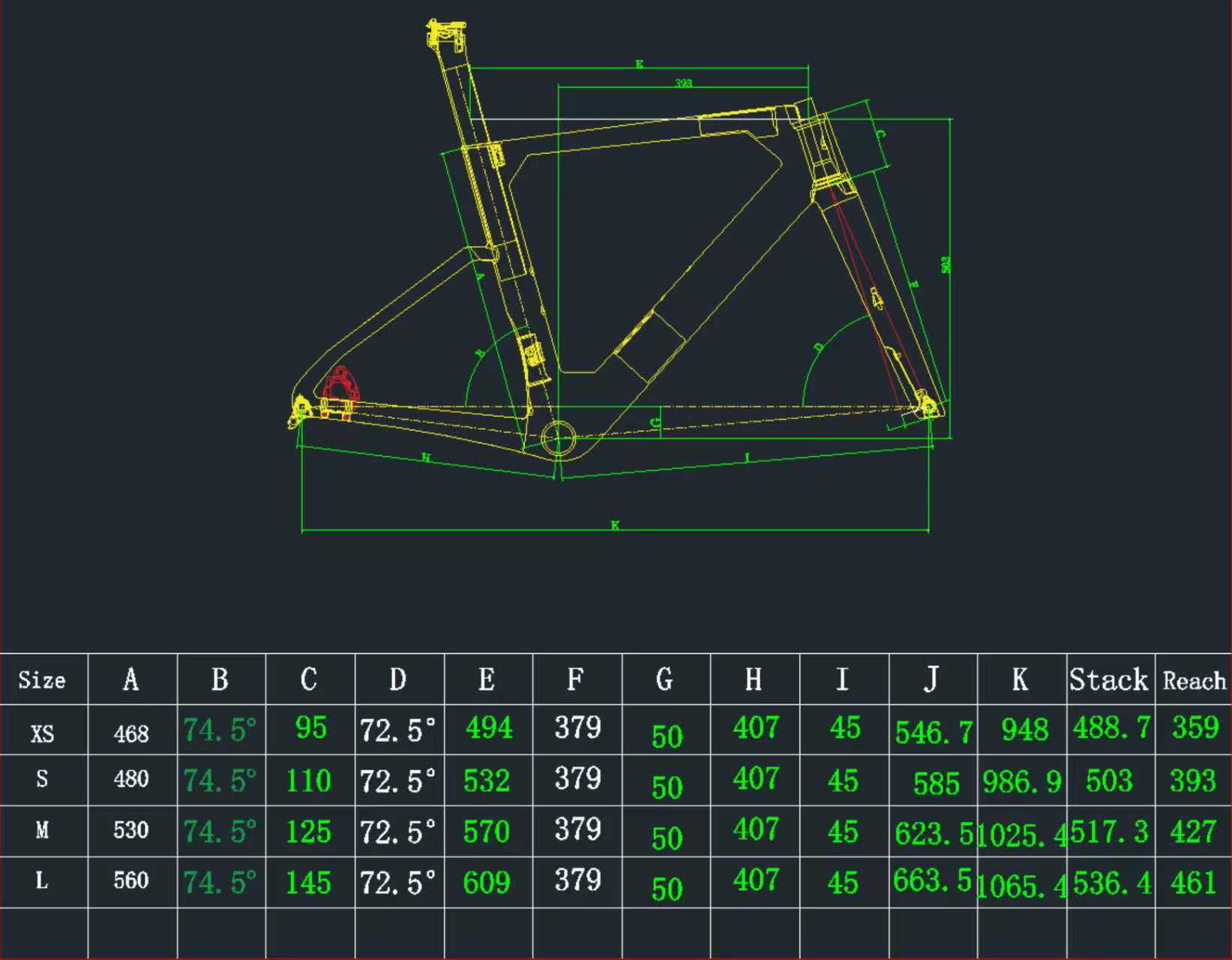
Task: Select the XS size row label
Action: [42, 733]
